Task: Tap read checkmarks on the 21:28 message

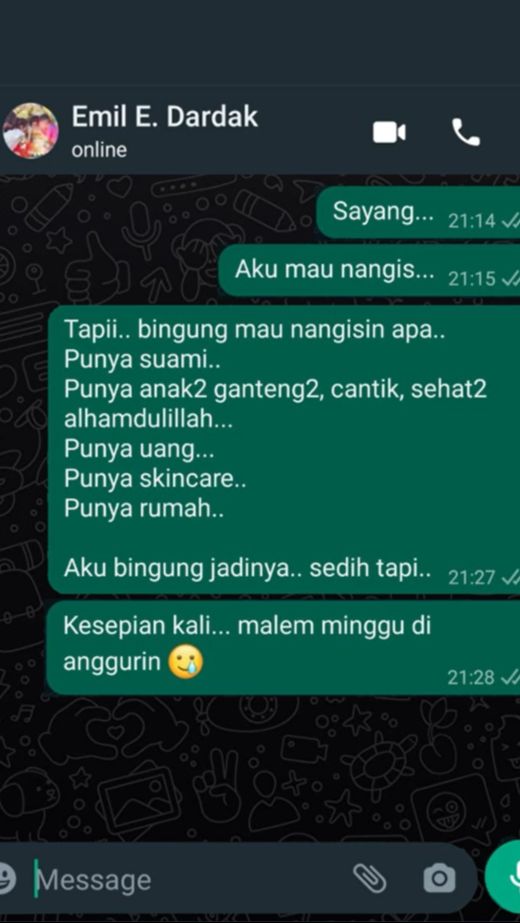Action: tap(510, 678)
